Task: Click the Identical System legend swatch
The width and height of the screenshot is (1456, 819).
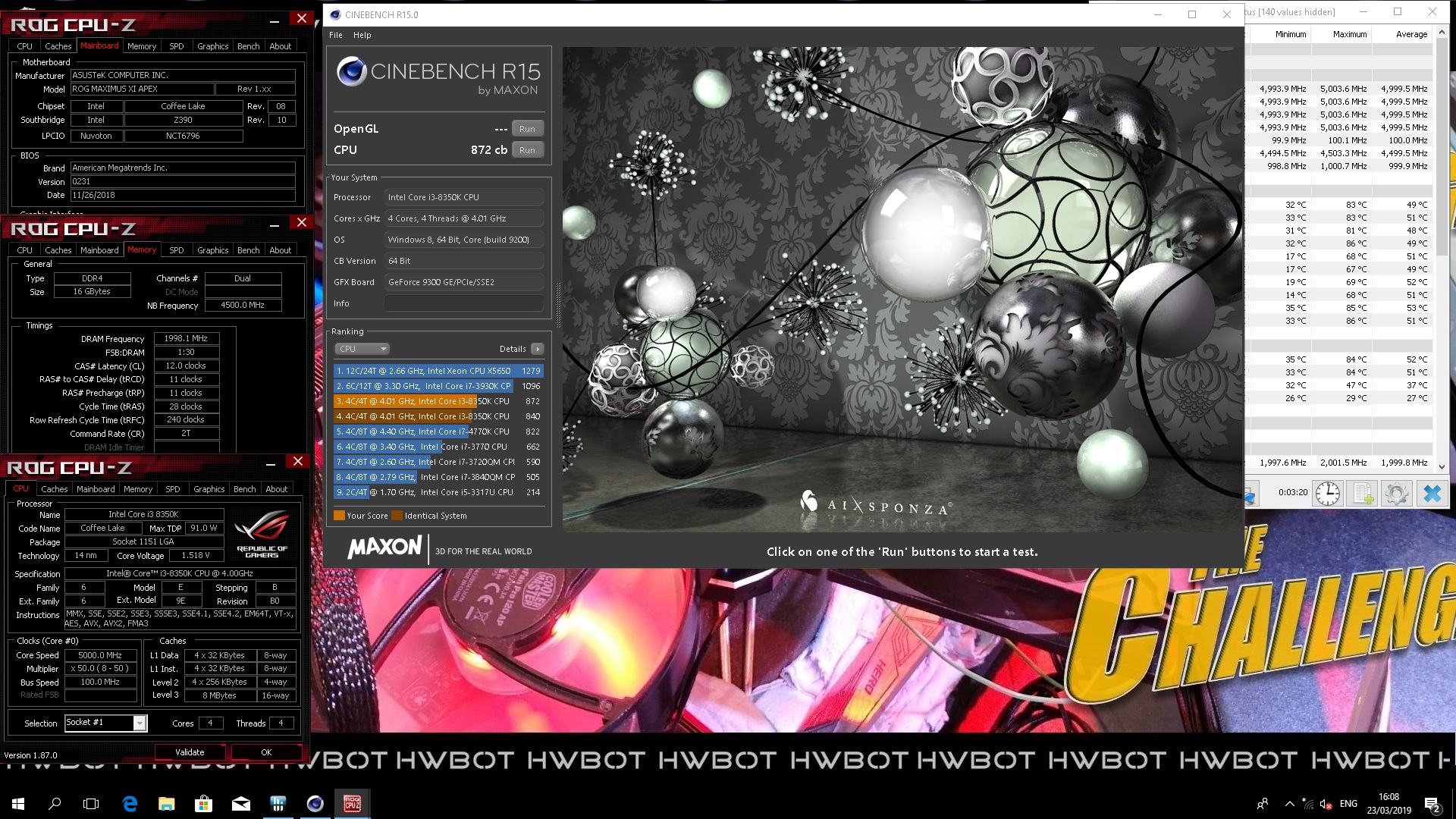Action: tap(397, 516)
